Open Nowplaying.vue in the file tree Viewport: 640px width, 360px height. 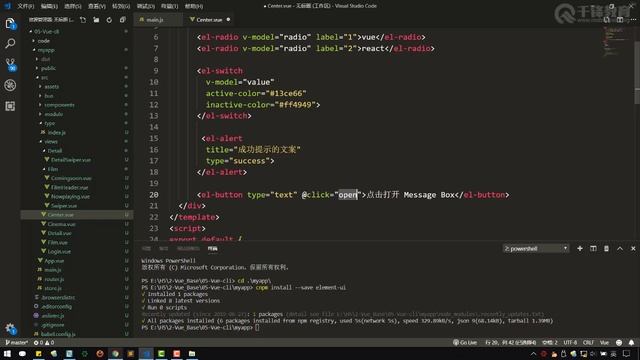(x=70, y=196)
